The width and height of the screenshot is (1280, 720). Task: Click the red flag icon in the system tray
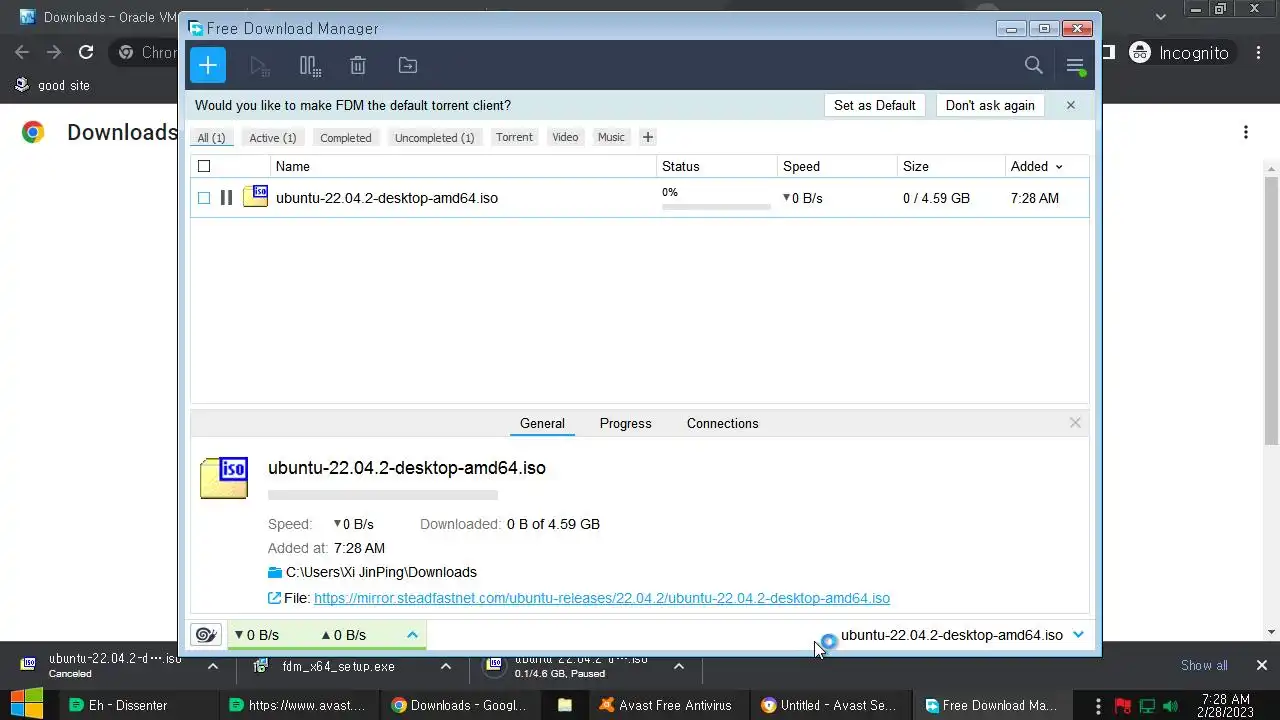[1123, 706]
